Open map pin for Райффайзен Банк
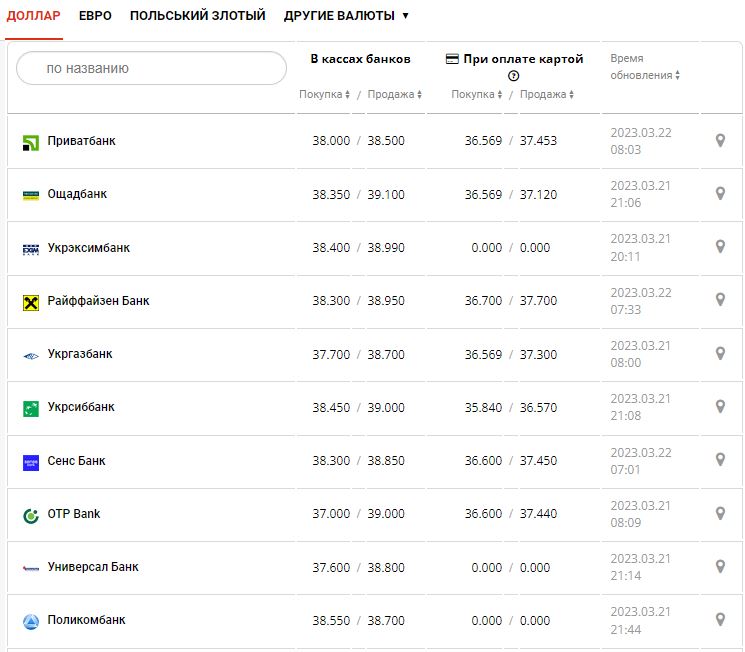This screenshot has width=745, height=652. [x=720, y=300]
